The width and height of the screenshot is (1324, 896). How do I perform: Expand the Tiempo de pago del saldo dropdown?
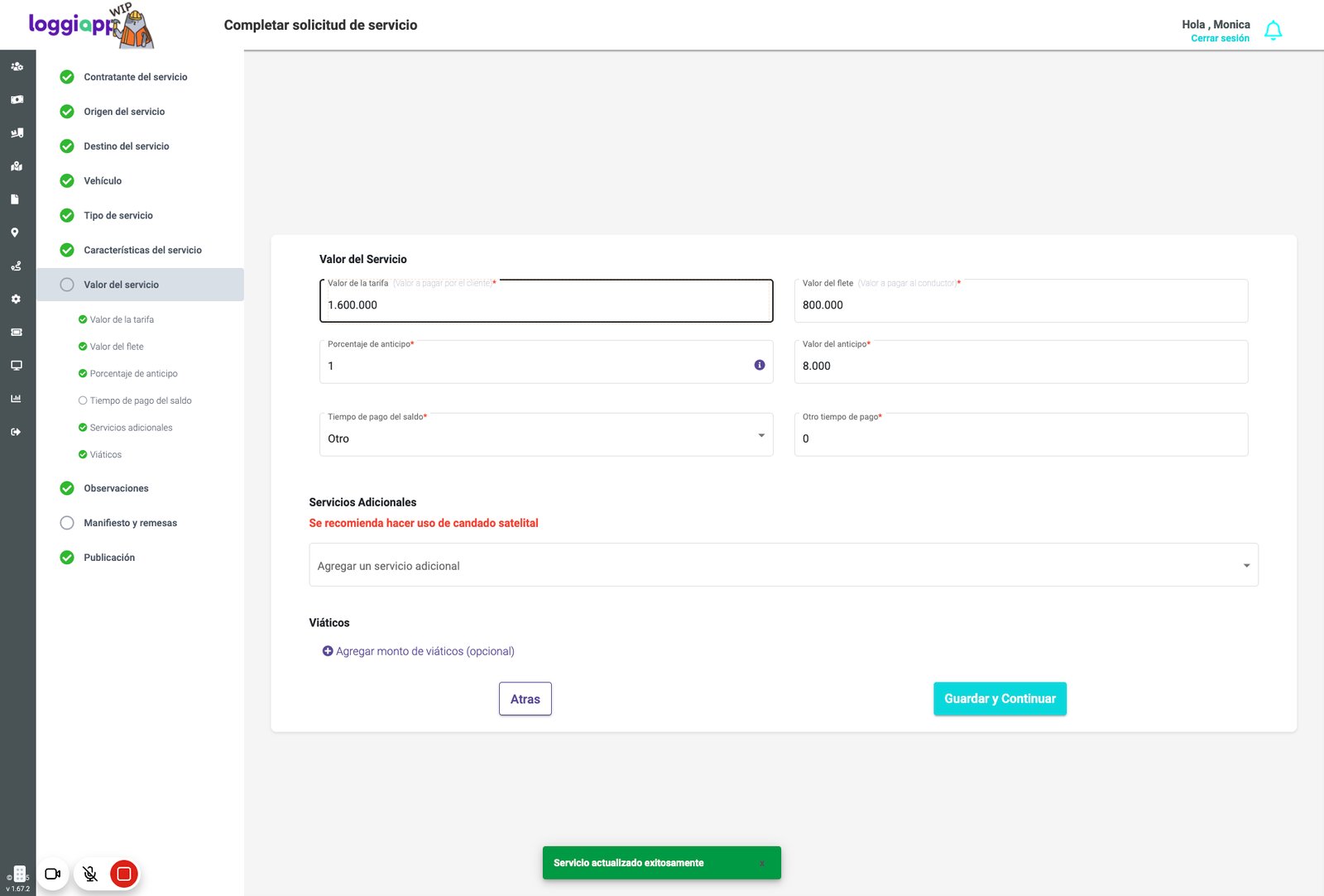pos(546,435)
